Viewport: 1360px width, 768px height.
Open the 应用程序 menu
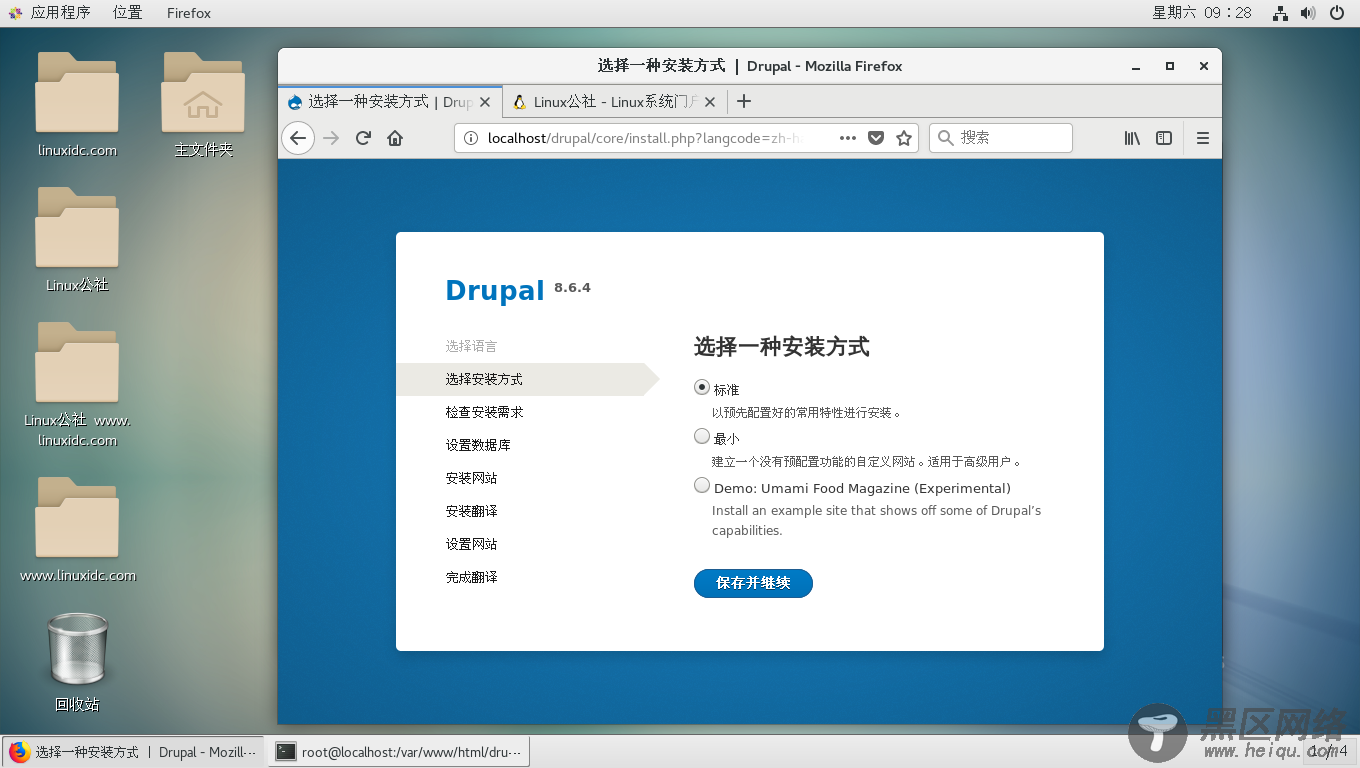point(50,13)
